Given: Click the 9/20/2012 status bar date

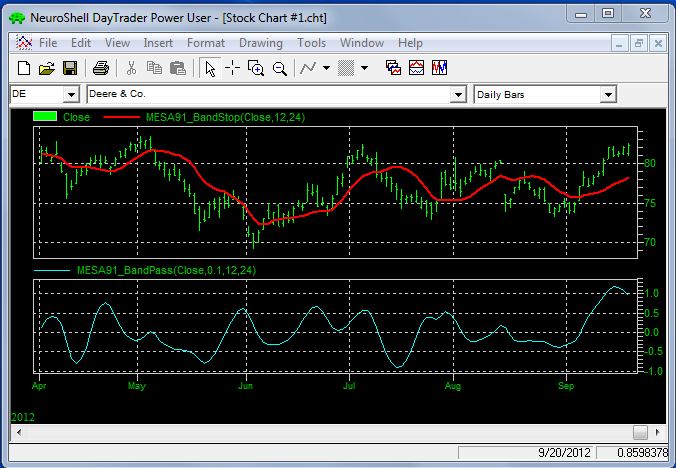Looking at the screenshot, I should click(x=564, y=453).
